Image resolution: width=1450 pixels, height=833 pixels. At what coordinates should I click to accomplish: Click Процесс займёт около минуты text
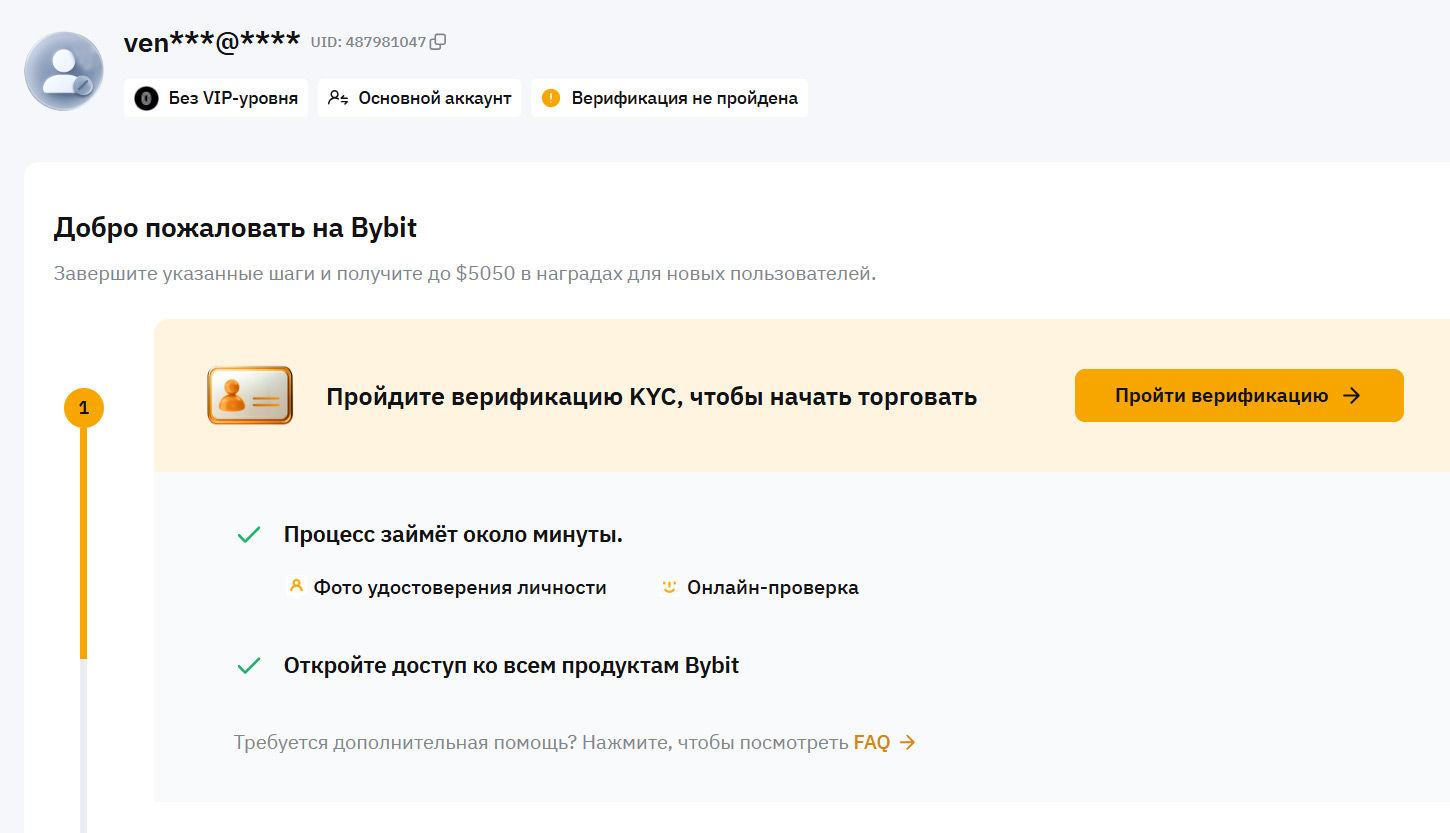pos(453,535)
